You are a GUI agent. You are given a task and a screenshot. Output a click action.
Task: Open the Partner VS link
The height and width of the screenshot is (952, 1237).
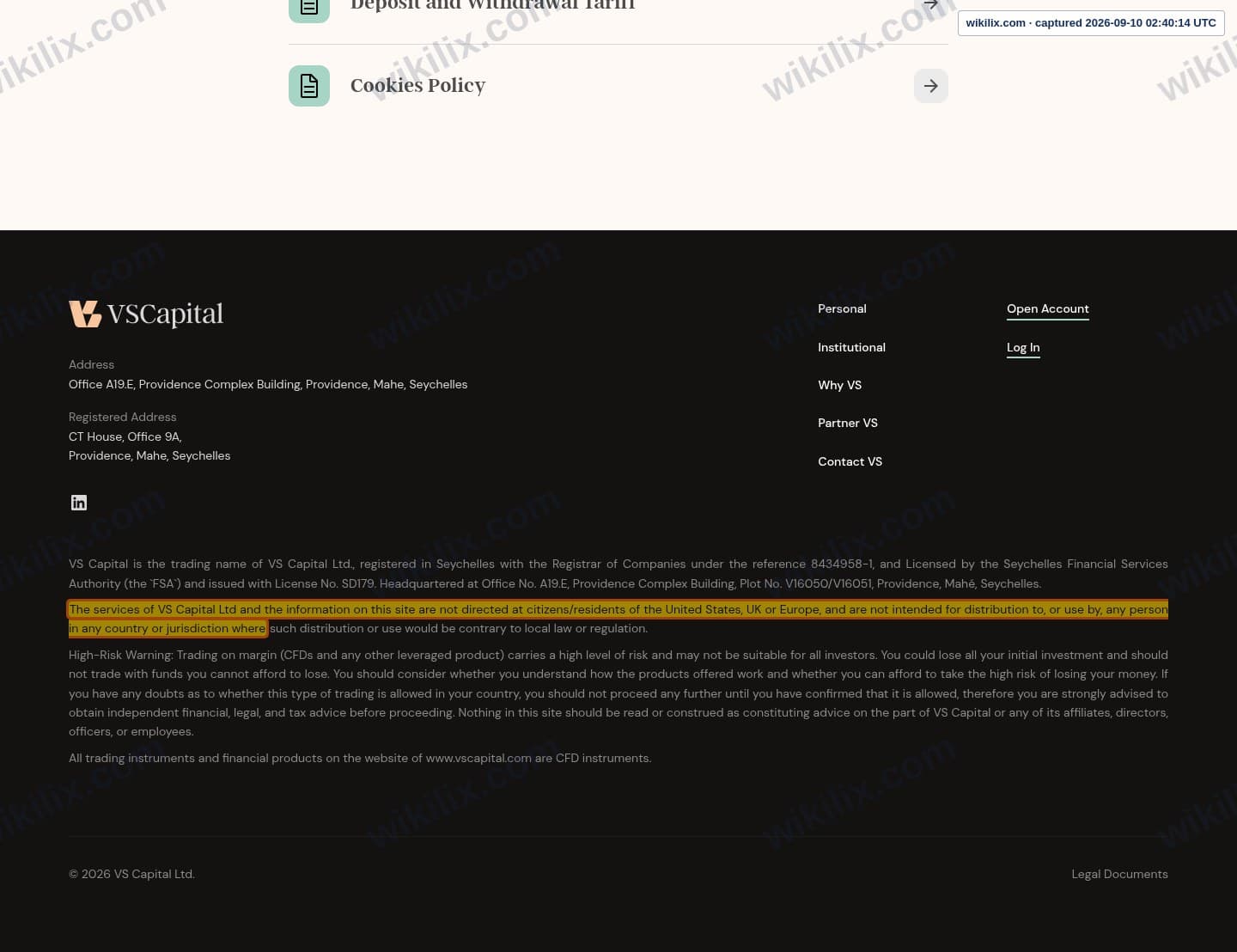(848, 423)
